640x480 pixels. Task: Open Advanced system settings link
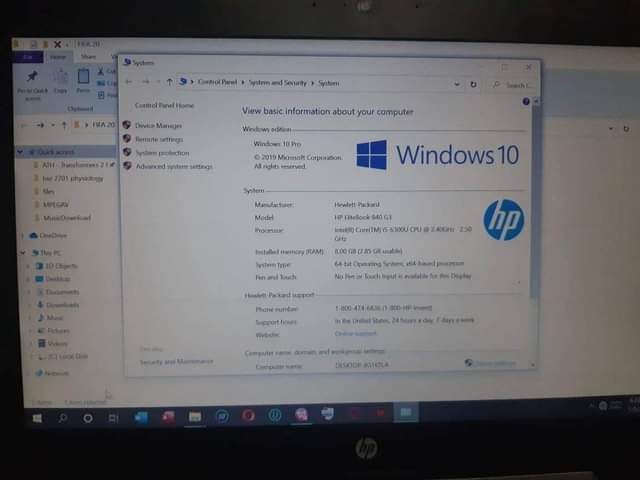174,166
